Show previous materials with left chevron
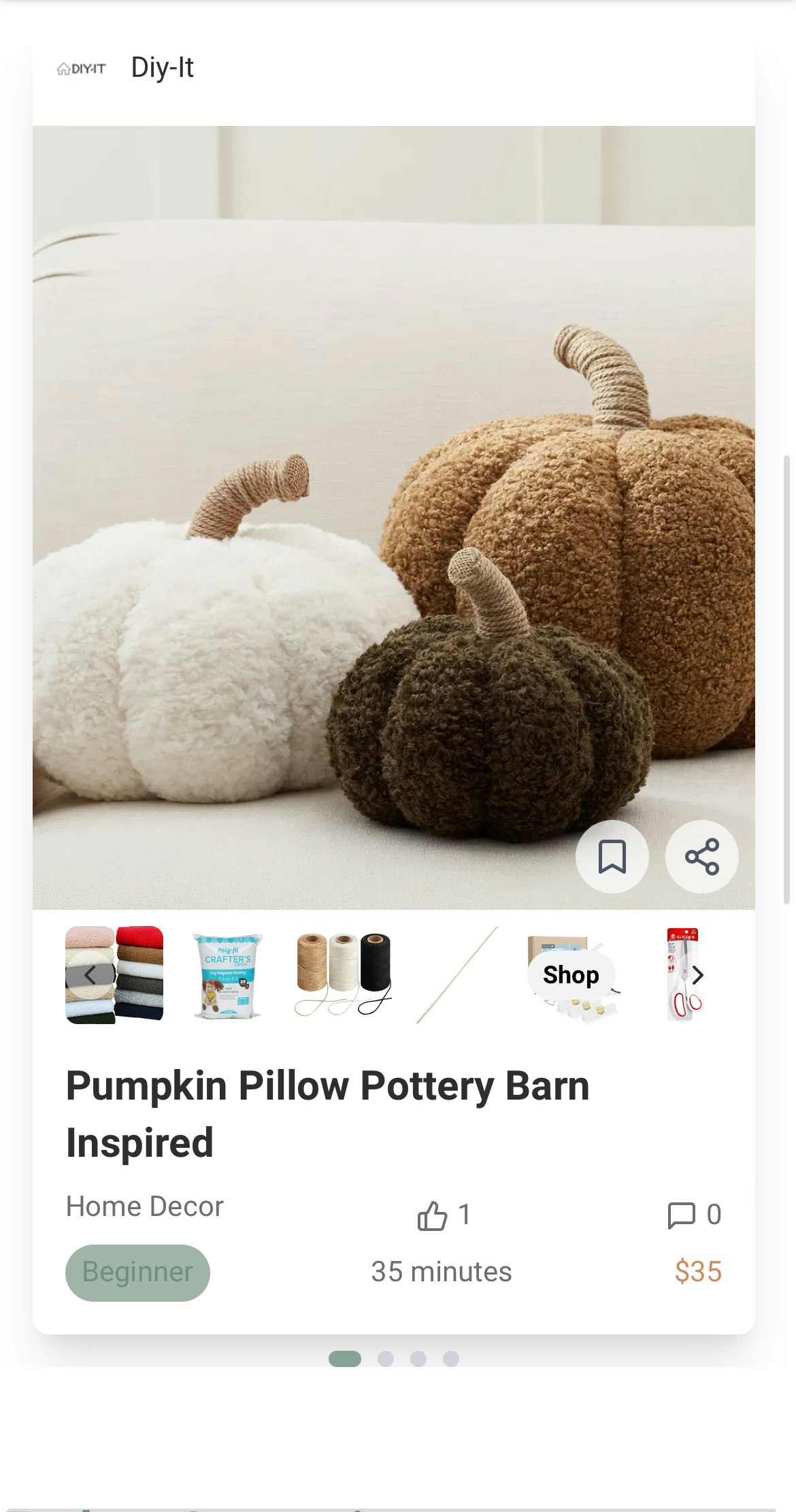The width and height of the screenshot is (796, 1512). point(90,975)
